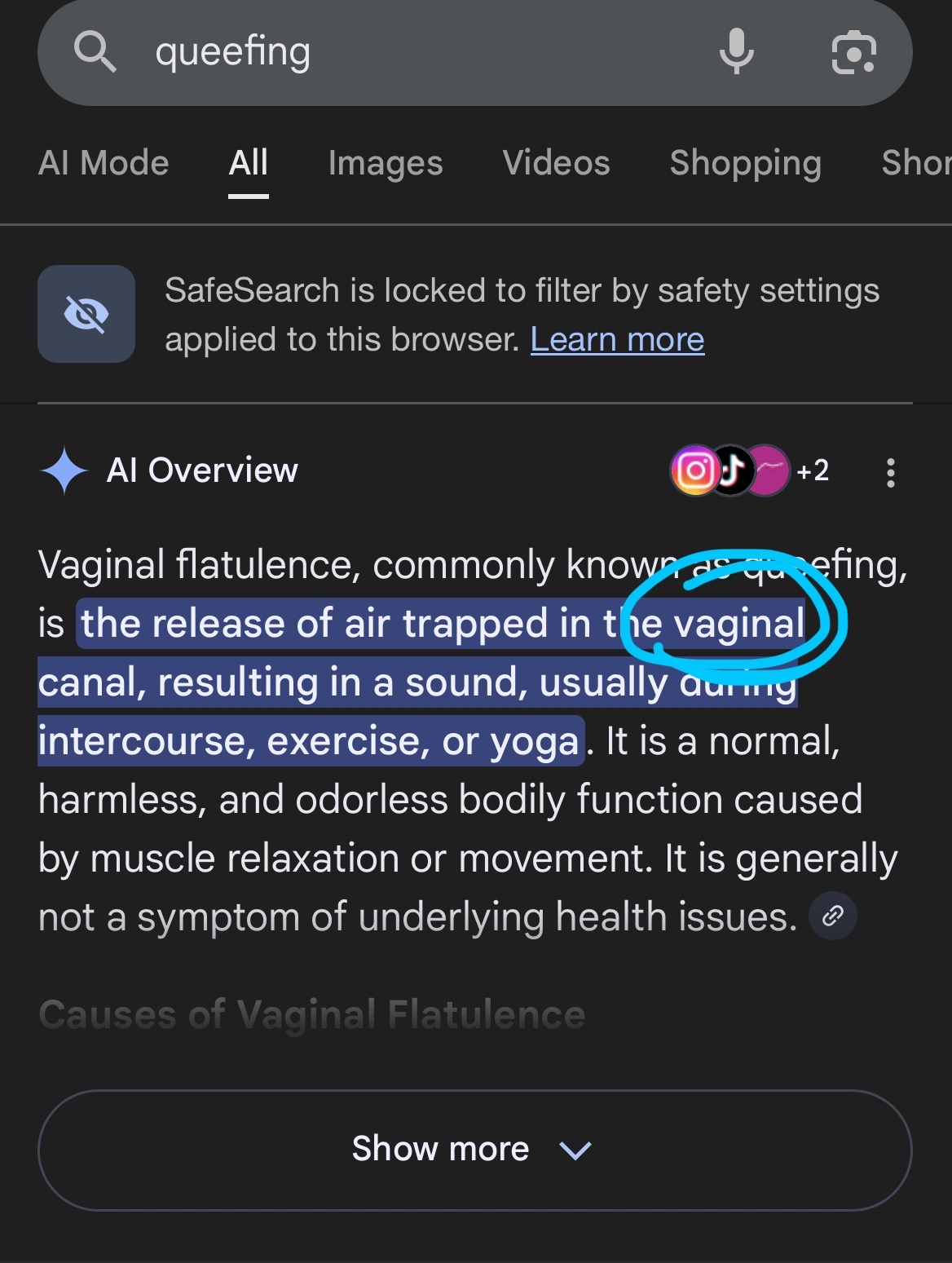The height and width of the screenshot is (1263, 952).
Task: Tap the link chip after the overview
Action: click(832, 916)
